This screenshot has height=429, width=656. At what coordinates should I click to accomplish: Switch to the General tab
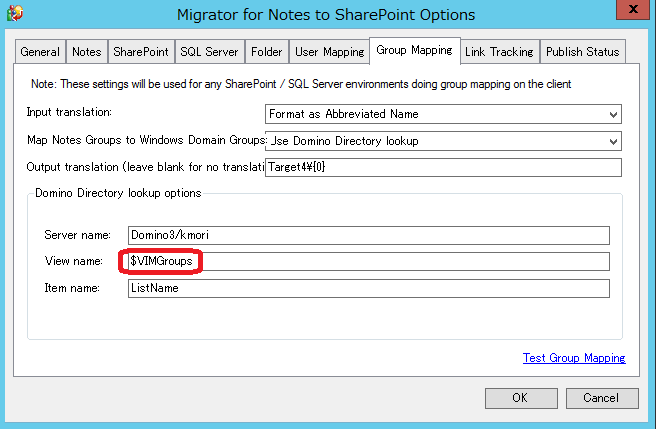[40, 52]
